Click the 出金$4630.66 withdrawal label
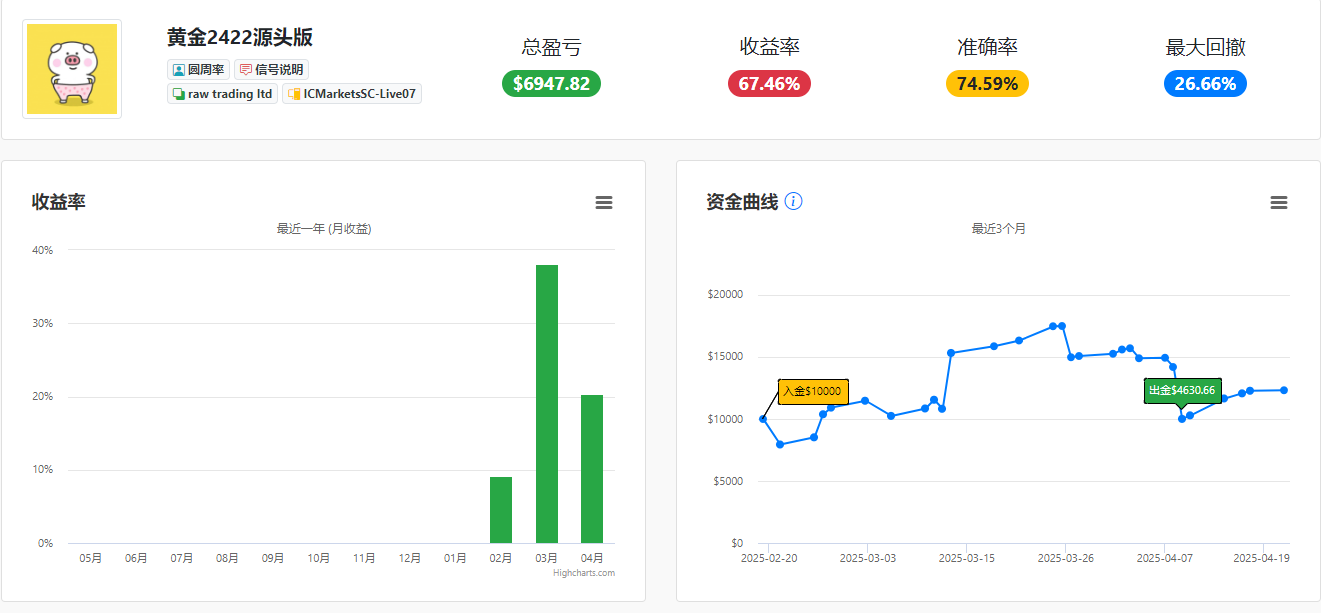Image resolution: width=1321 pixels, height=613 pixels. pyautogui.click(x=1182, y=391)
